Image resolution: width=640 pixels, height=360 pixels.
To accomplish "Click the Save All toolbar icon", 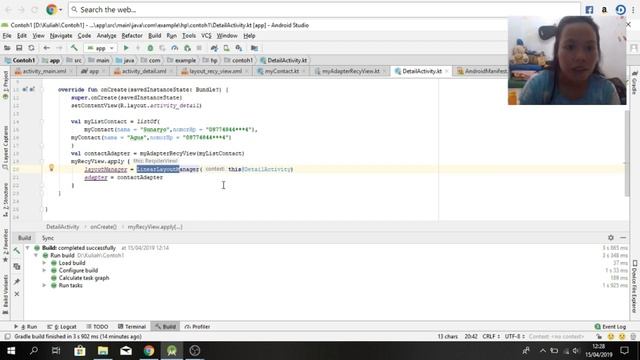I will [x=19, y=48].
